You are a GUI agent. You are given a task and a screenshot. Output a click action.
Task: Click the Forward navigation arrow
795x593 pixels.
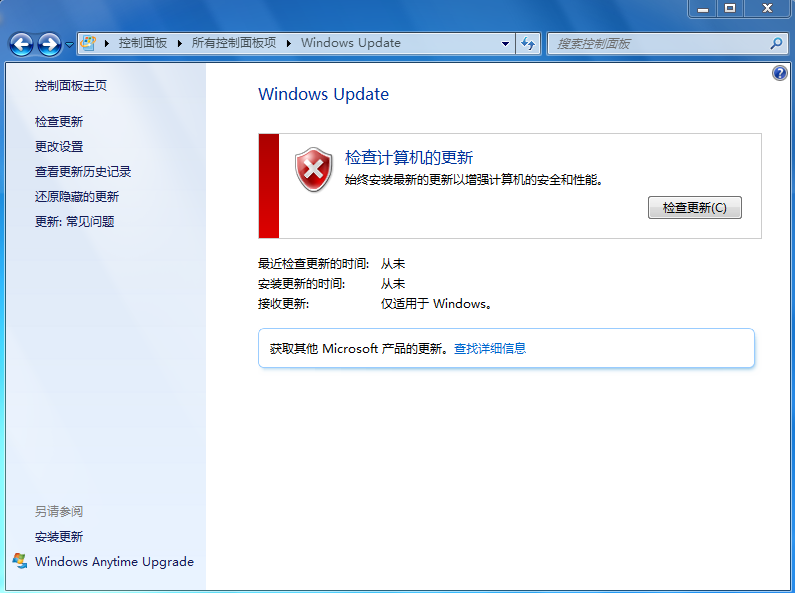pyautogui.click(x=49, y=45)
